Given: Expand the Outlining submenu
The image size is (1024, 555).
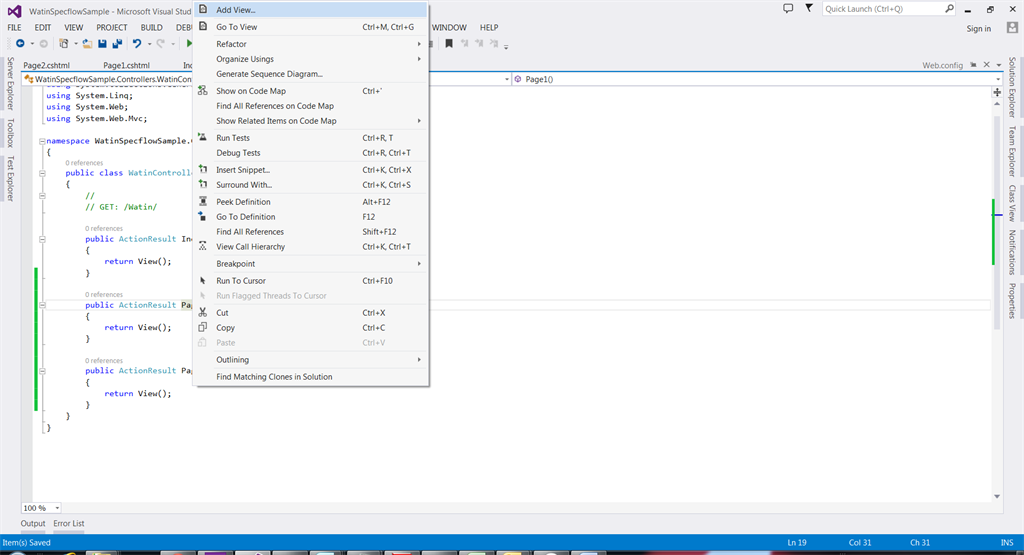Looking at the screenshot, I should (x=311, y=360).
